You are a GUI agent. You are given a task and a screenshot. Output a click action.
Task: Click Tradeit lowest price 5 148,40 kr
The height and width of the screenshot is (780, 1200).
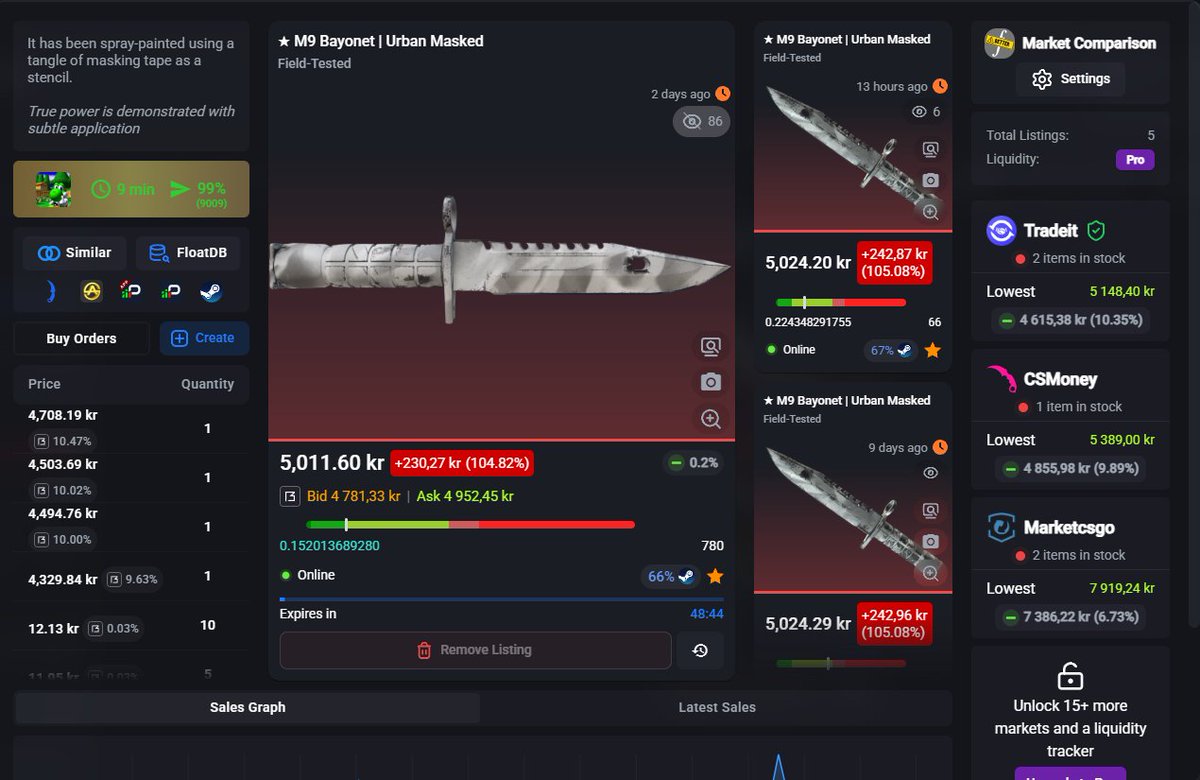pos(1122,292)
